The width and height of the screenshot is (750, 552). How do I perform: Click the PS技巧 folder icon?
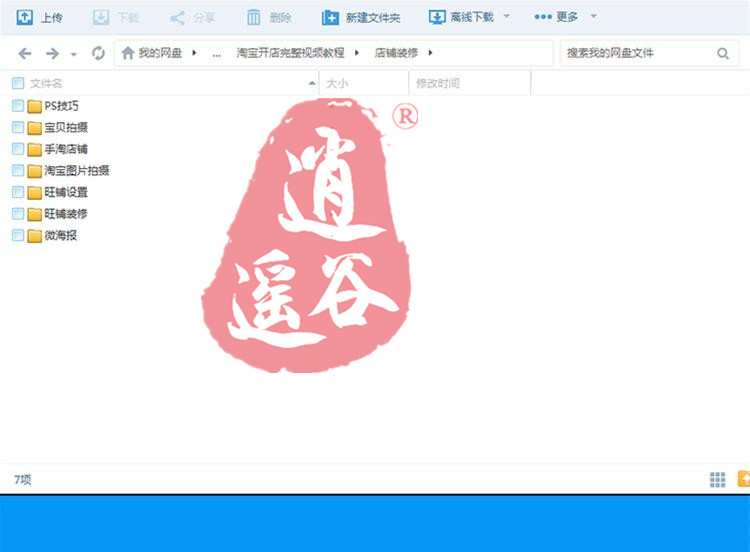pyautogui.click(x=34, y=106)
